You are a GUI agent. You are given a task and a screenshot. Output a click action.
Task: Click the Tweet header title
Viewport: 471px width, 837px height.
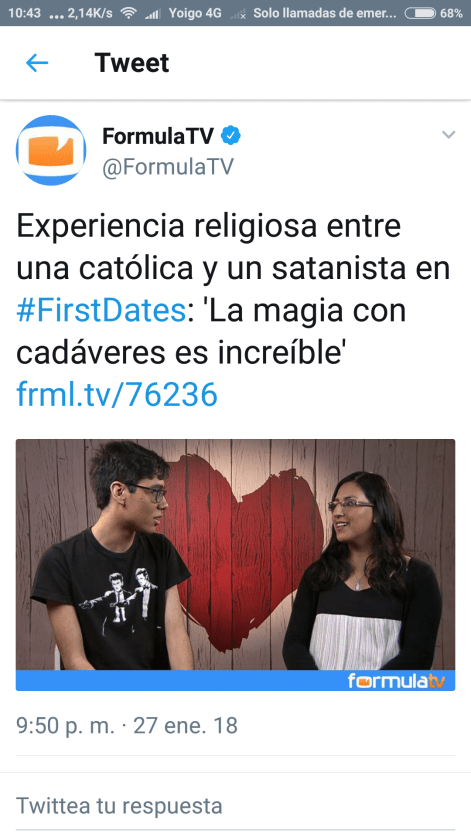click(x=132, y=63)
